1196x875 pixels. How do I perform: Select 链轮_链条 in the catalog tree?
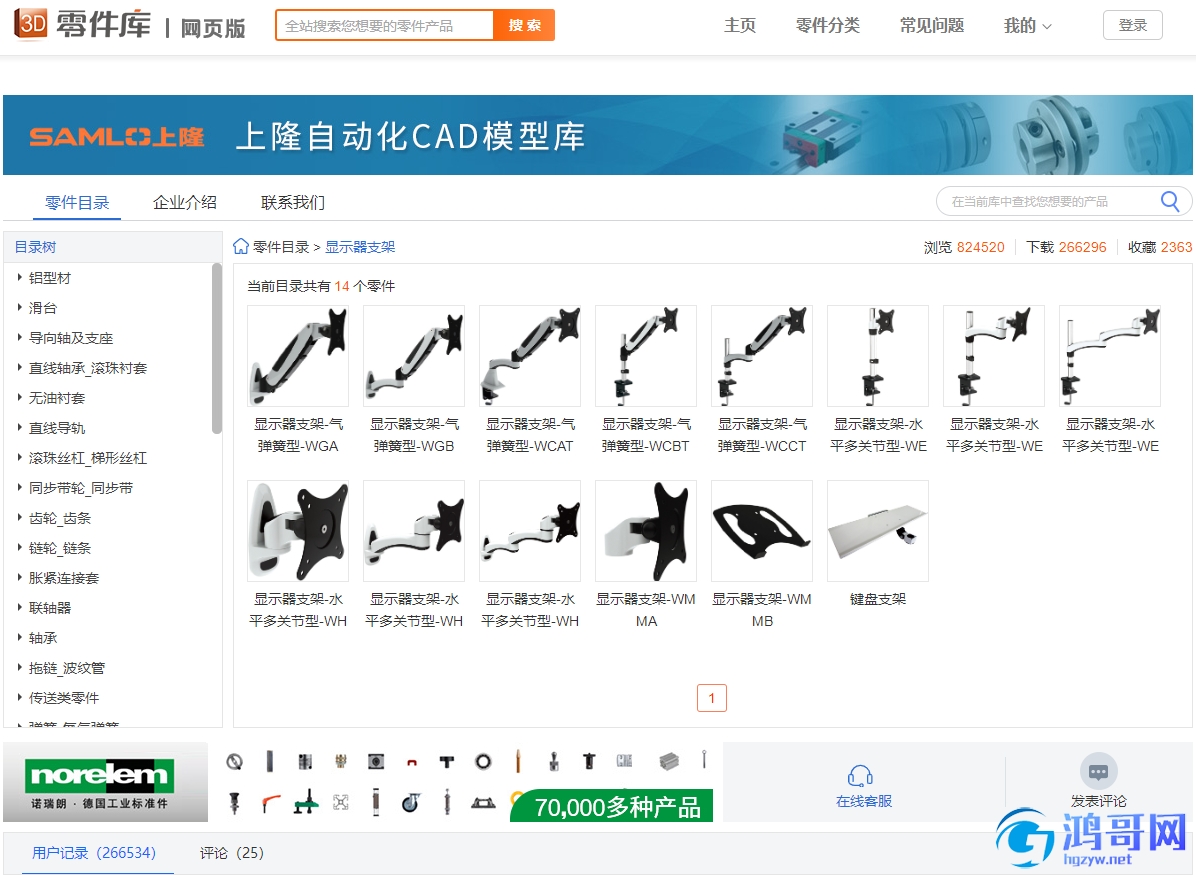click(59, 548)
